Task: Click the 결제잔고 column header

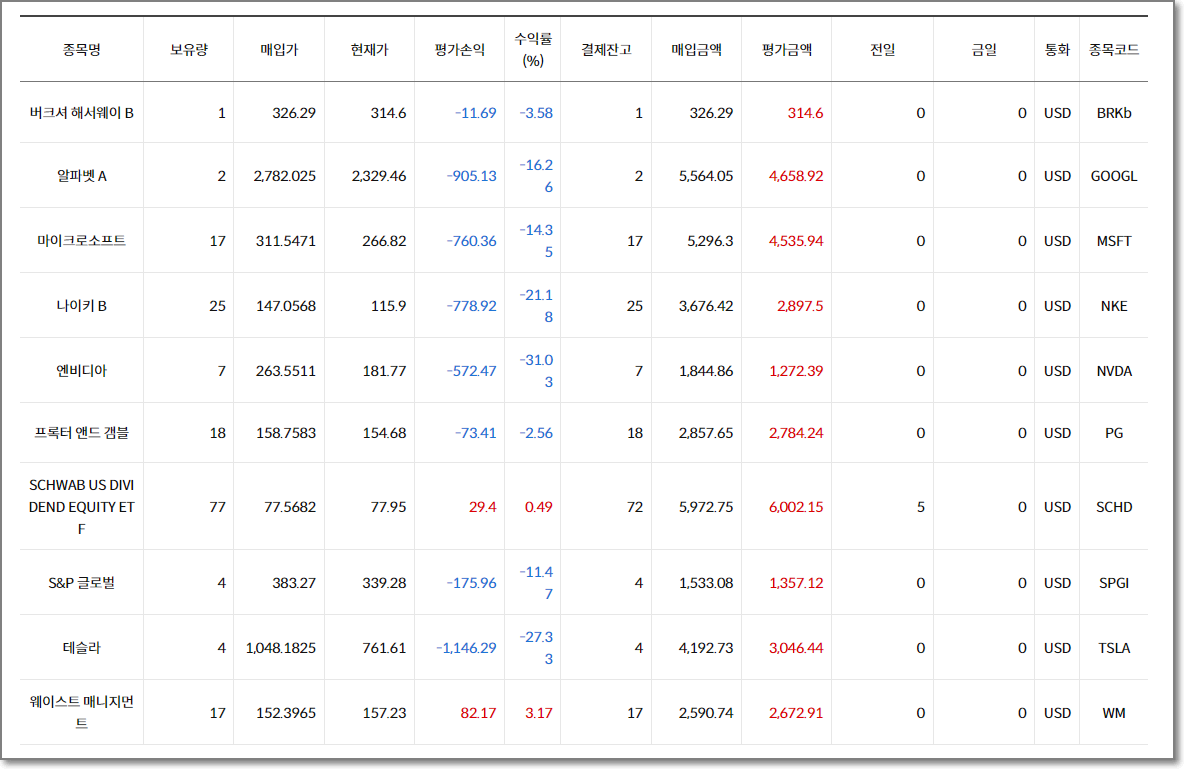Action: point(606,50)
